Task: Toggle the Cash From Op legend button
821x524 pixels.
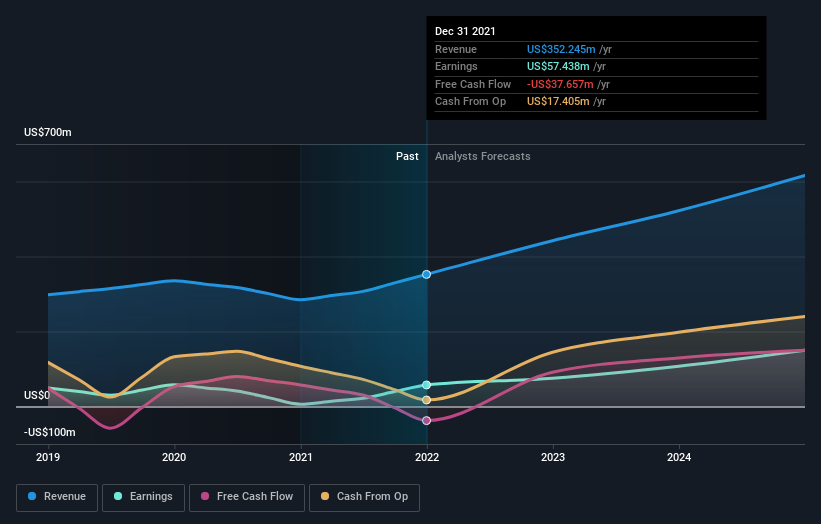Action: pyautogui.click(x=364, y=497)
